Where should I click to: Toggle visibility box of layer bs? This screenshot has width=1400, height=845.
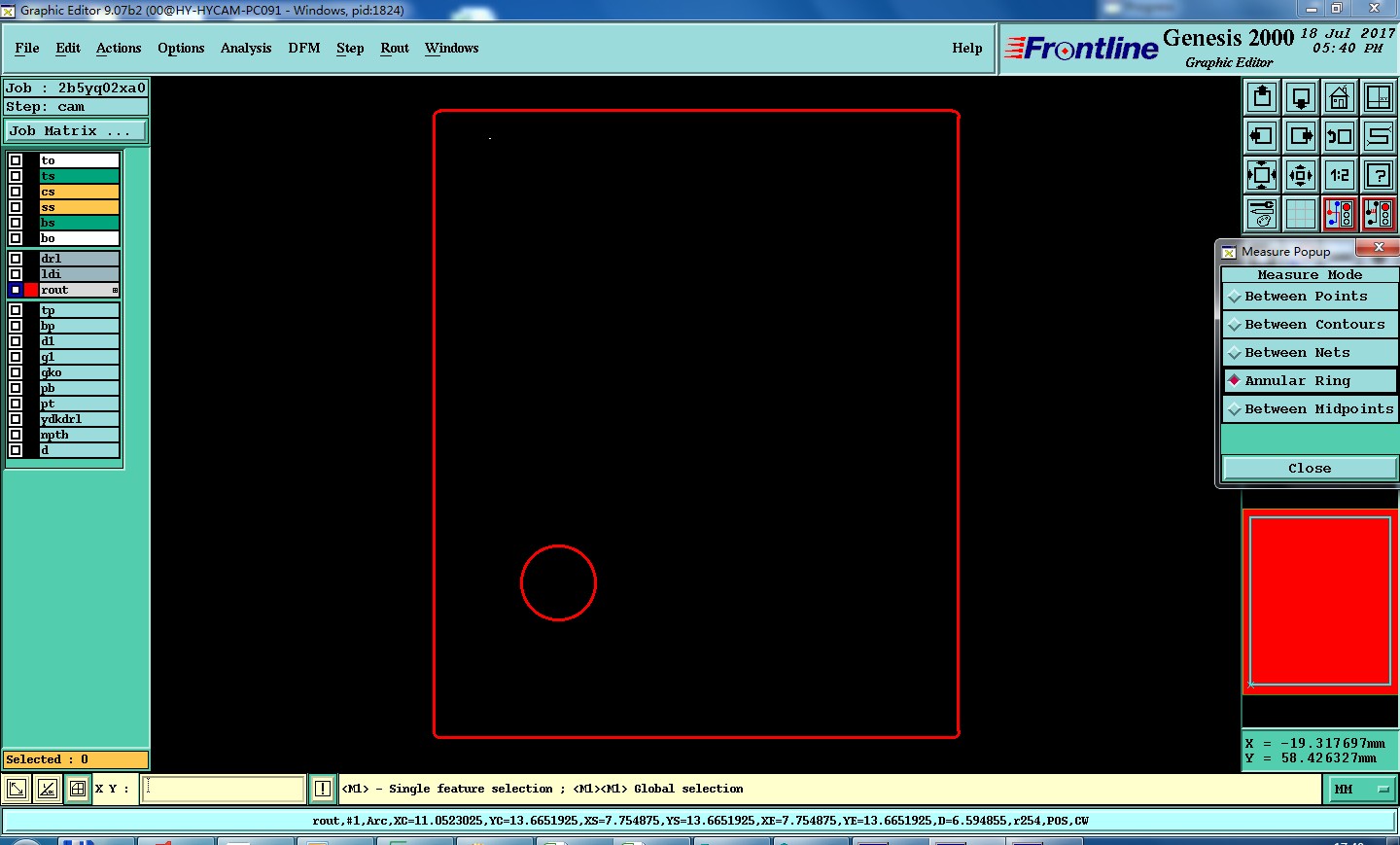(x=16, y=223)
